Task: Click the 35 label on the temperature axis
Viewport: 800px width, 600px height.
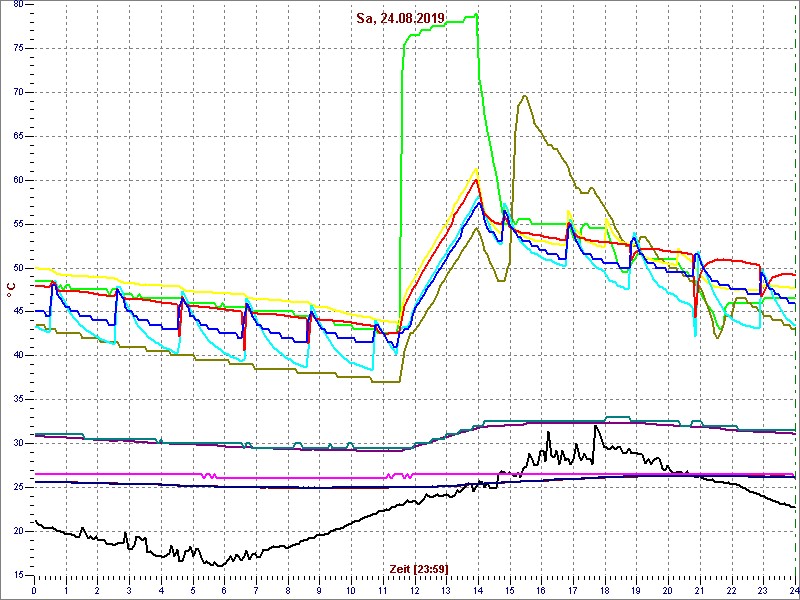Action: point(17,399)
